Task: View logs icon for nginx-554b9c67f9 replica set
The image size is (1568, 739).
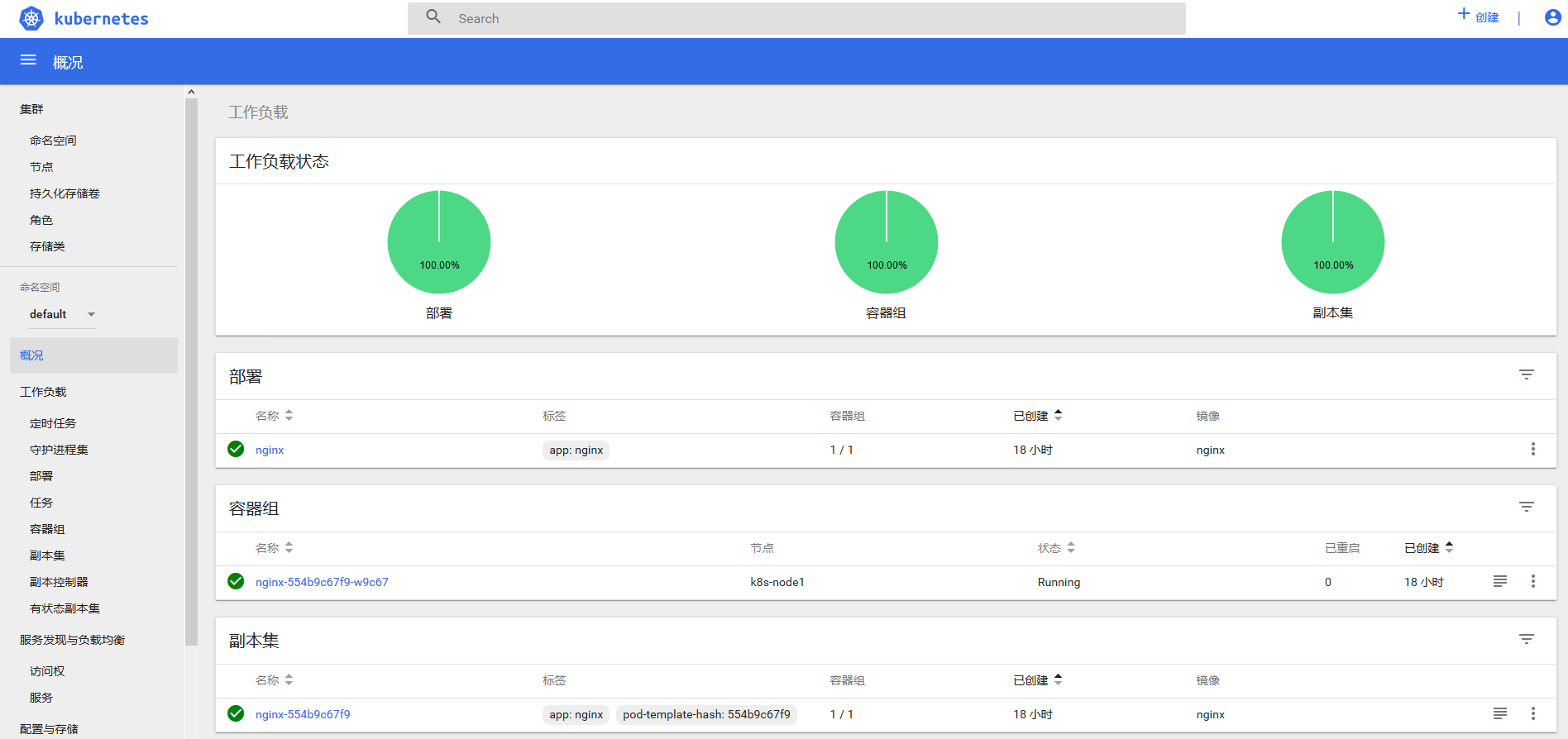Action: 1500,713
